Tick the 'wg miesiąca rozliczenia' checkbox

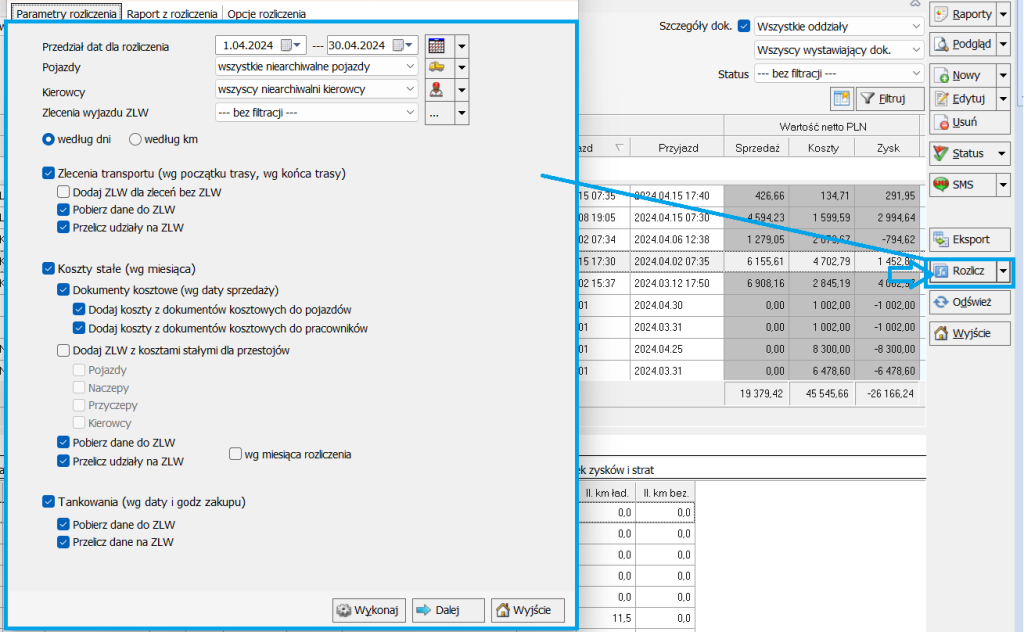[236, 454]
